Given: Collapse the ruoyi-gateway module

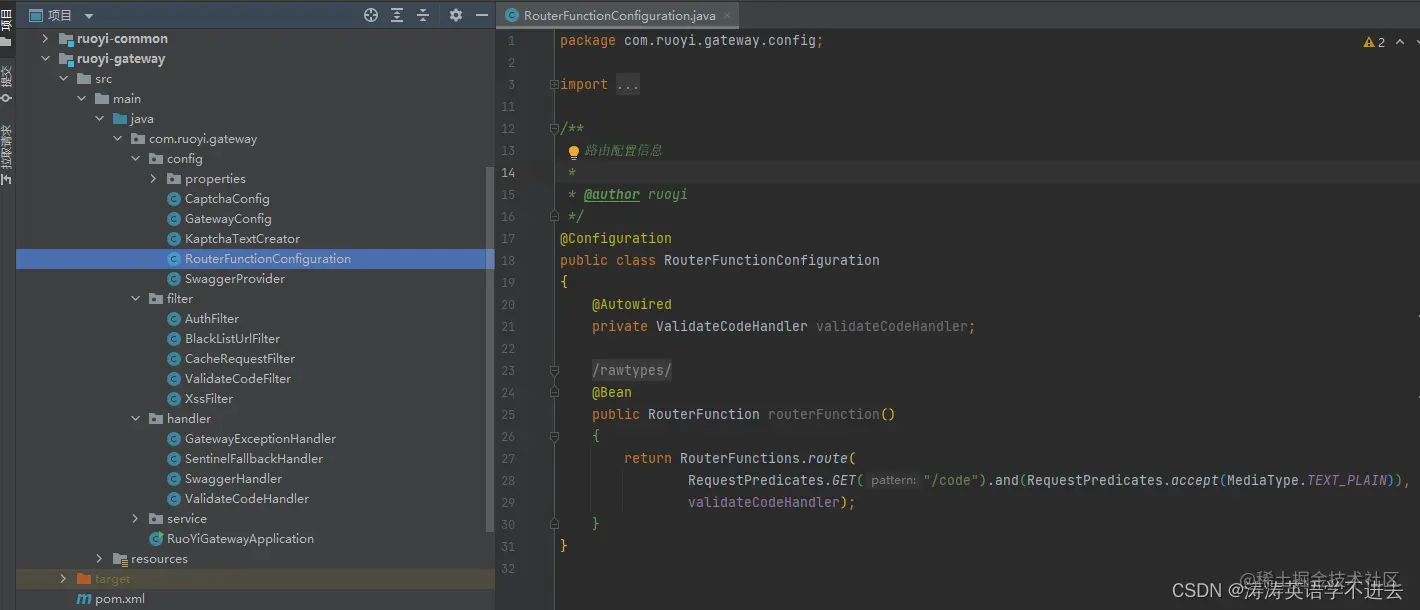Looking at the screenshot, I should [45, 59].
